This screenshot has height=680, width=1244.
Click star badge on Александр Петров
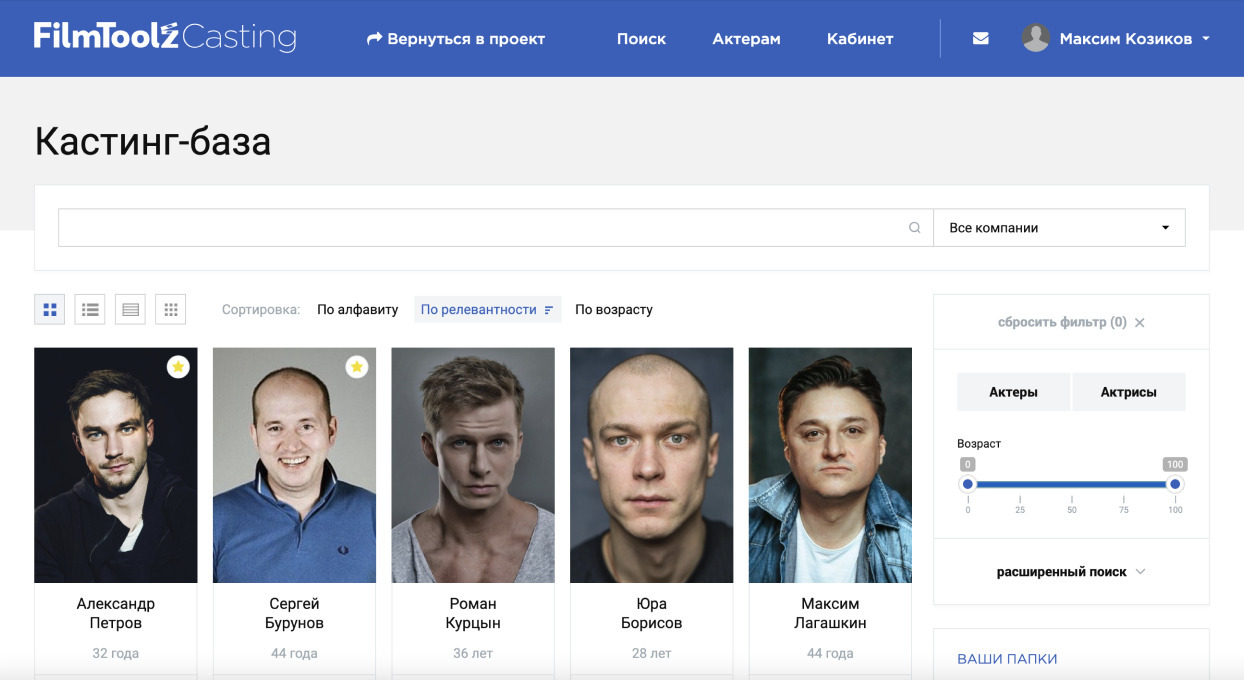pos(178,367)
